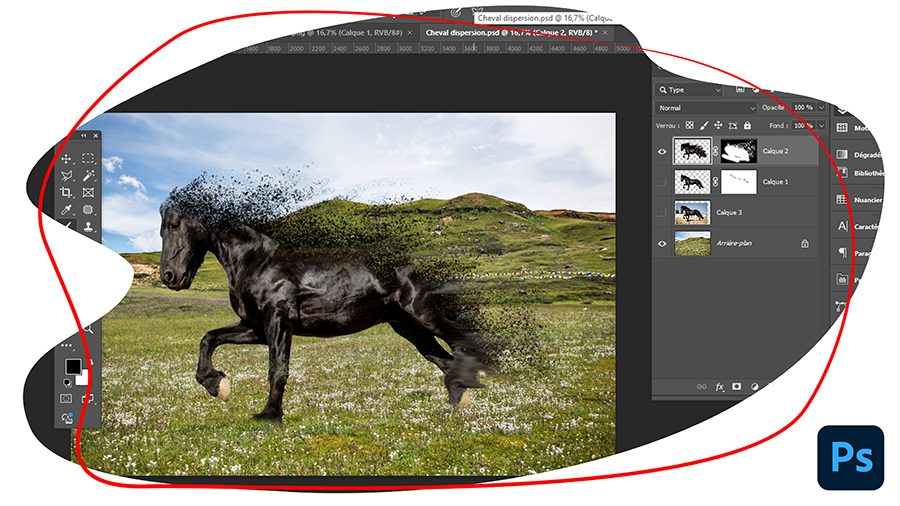Select the Rectangular Marquee tool
Image resolution: width=900 pixels, height=506 pixels.
pos(88,158)
